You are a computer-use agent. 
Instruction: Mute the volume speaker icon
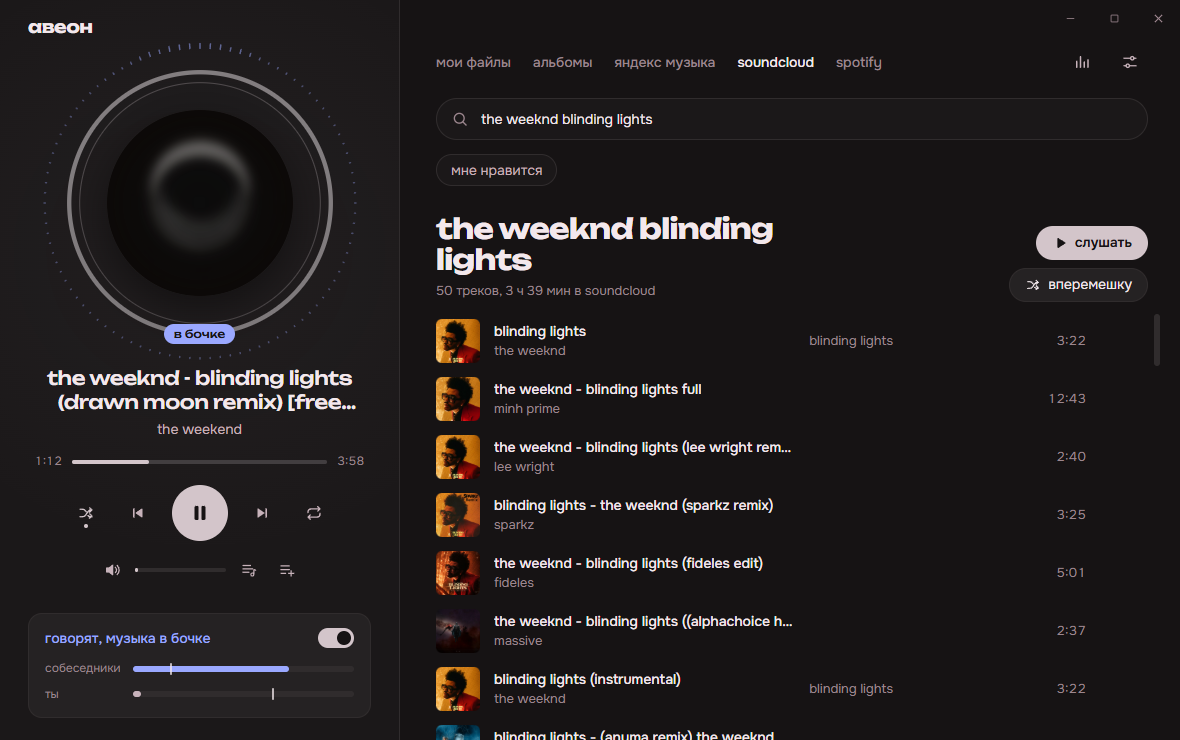coord(113,571)
